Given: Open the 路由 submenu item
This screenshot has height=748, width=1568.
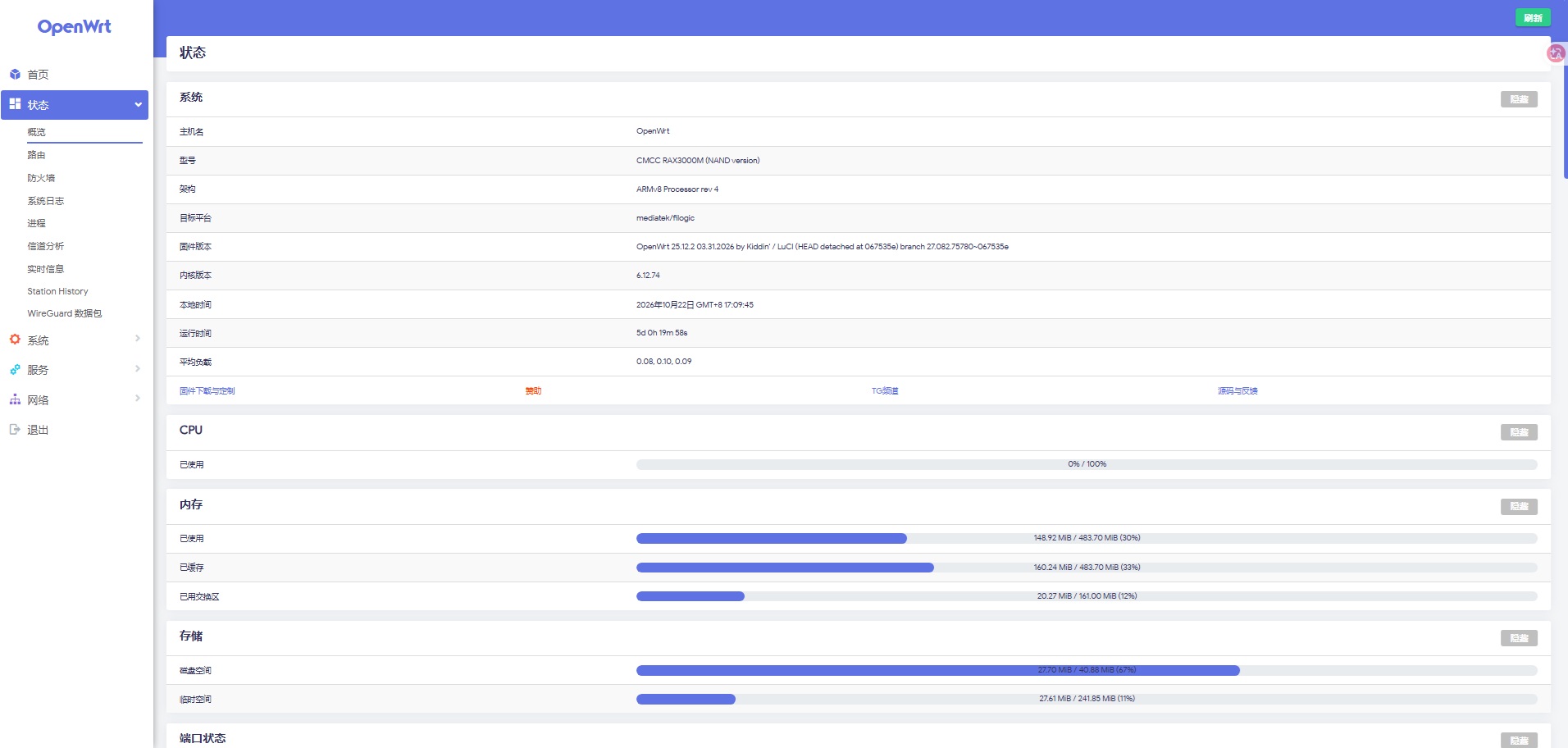Looking at the screenshot, I should (36, 155).
